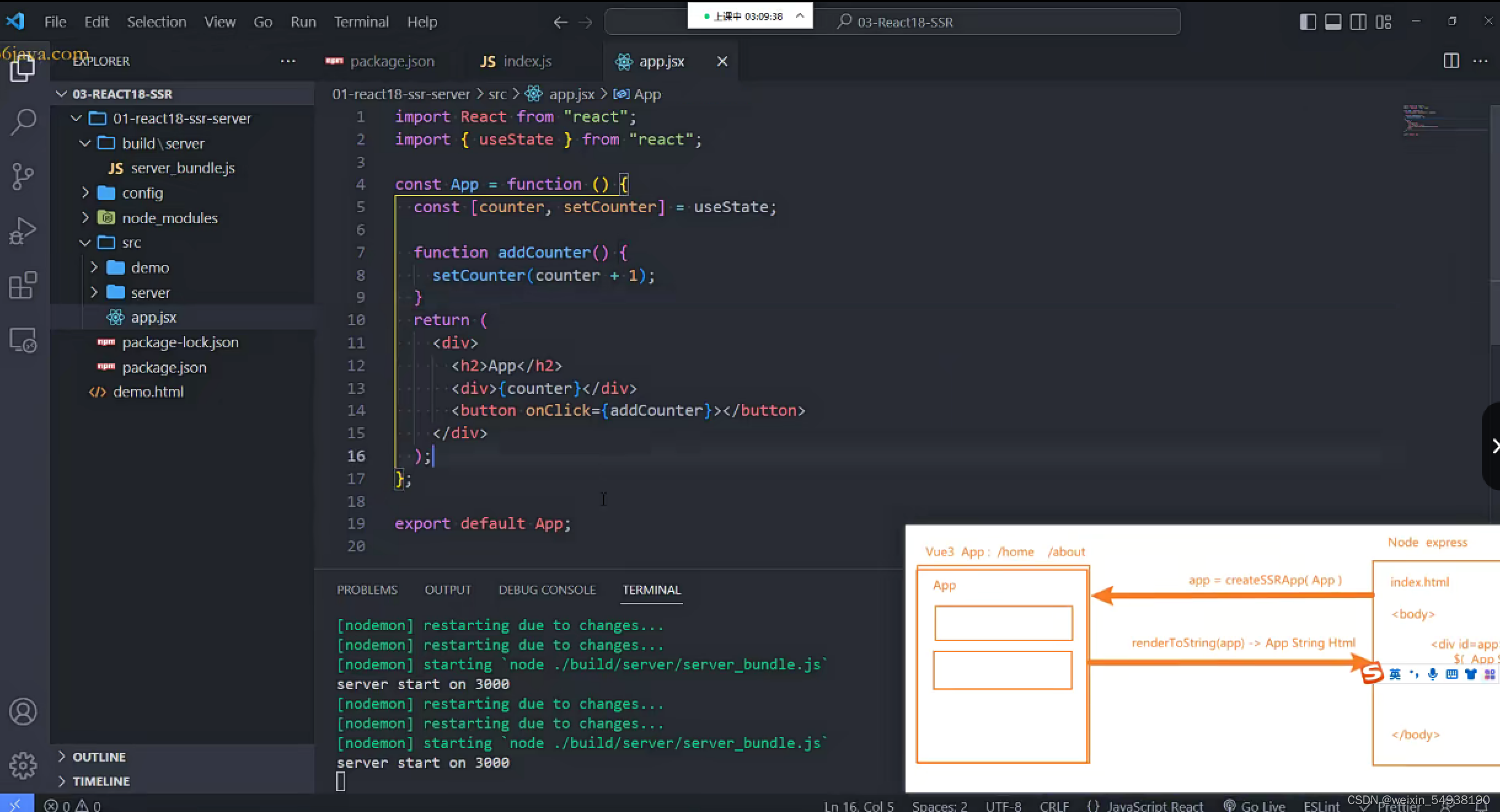Open the Accounts menu icon

(x=23, y=712)
